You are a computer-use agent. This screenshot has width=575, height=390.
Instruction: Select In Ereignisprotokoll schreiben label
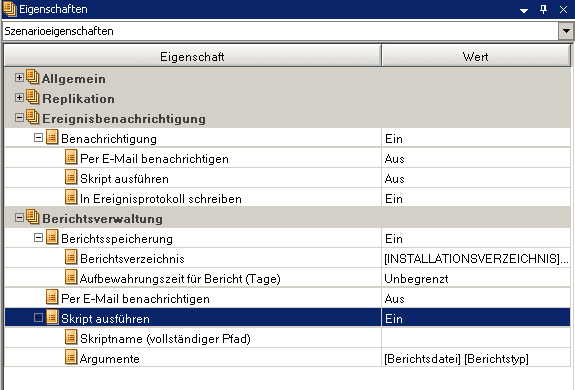pos(161,199)
